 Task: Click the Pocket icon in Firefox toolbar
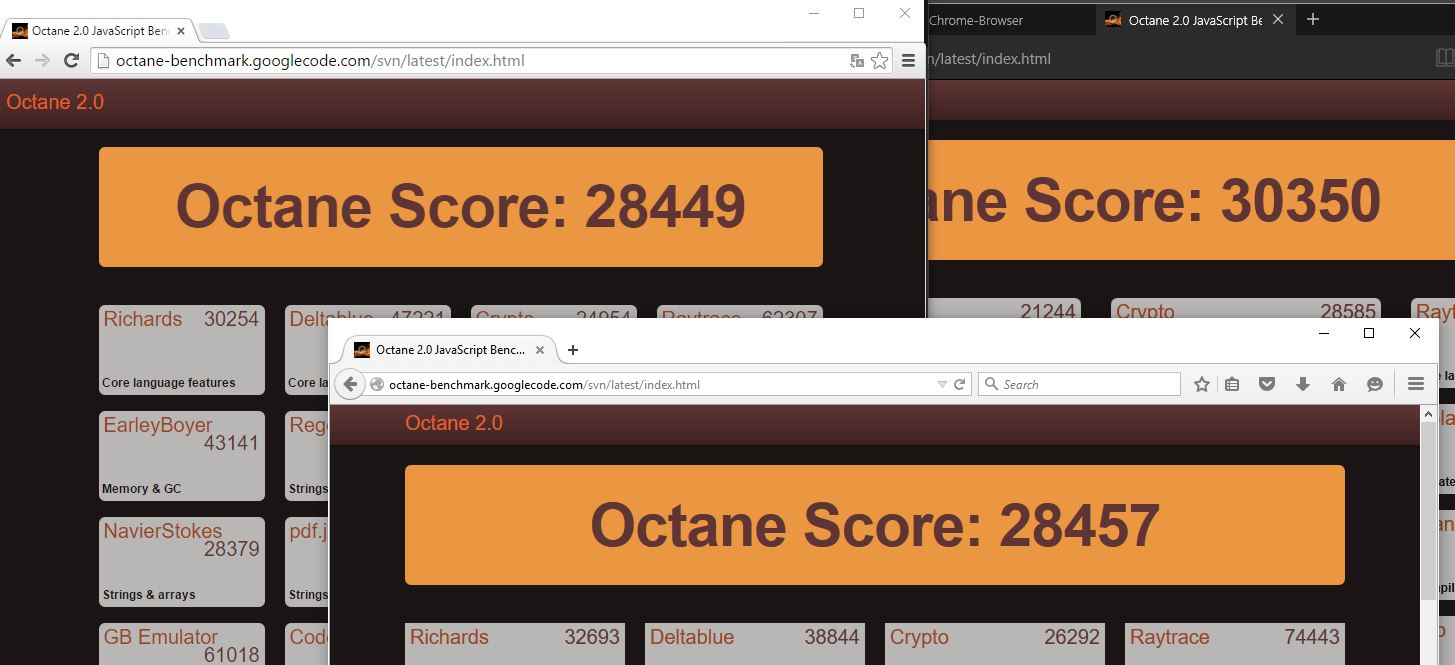(1267, 384)
